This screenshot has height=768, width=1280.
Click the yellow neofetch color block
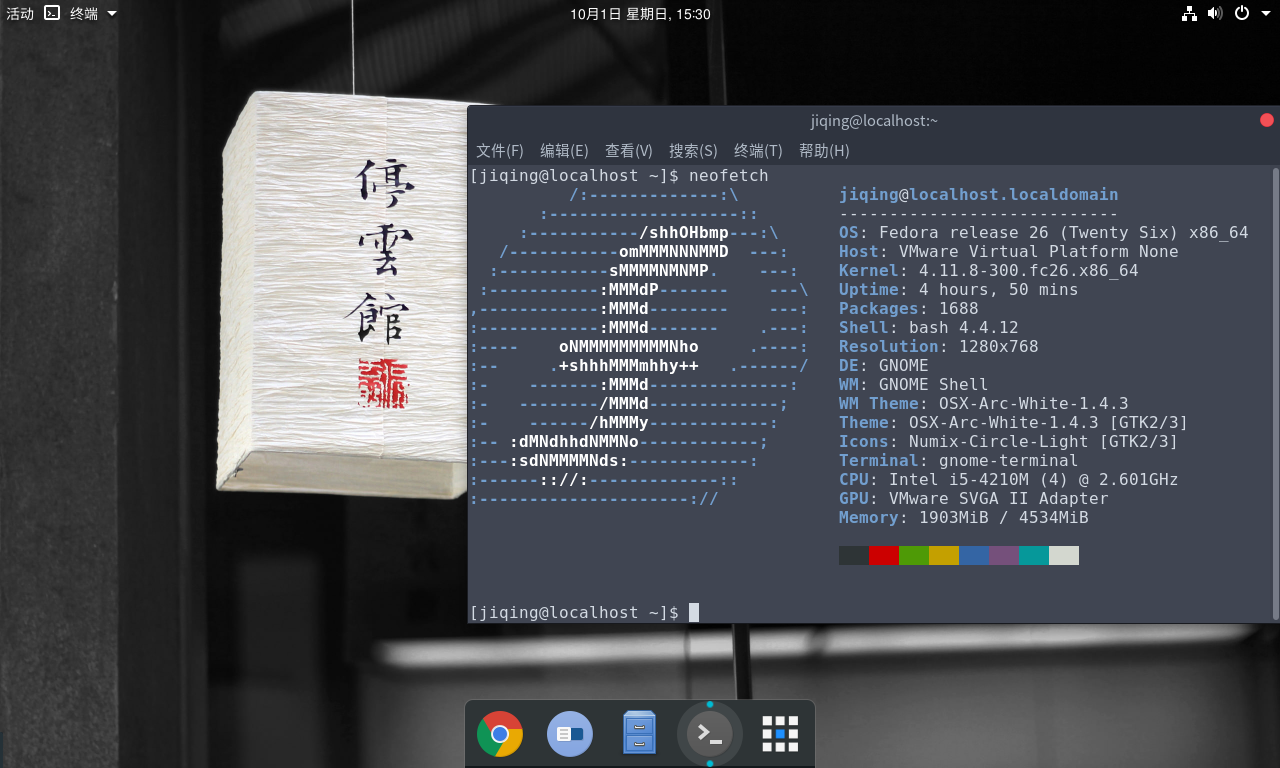tap(944, 555)
